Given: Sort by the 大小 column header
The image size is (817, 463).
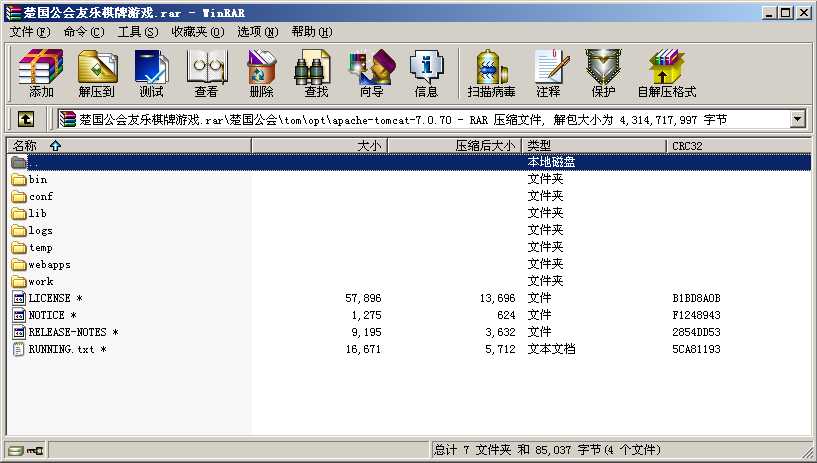Looking at the screenshot, I should click(320, 146).
